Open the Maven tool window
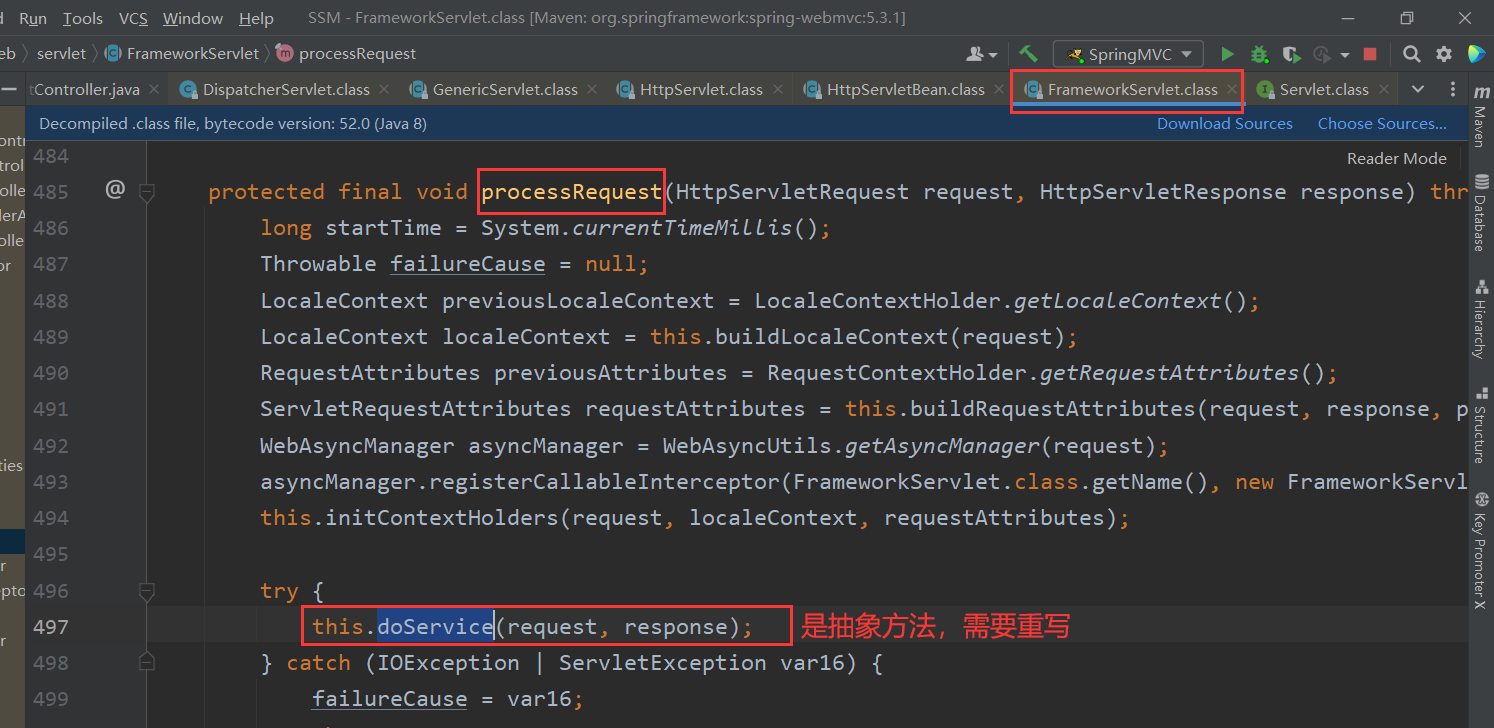Screen dimensions: 1494x728 point(1480,115)
